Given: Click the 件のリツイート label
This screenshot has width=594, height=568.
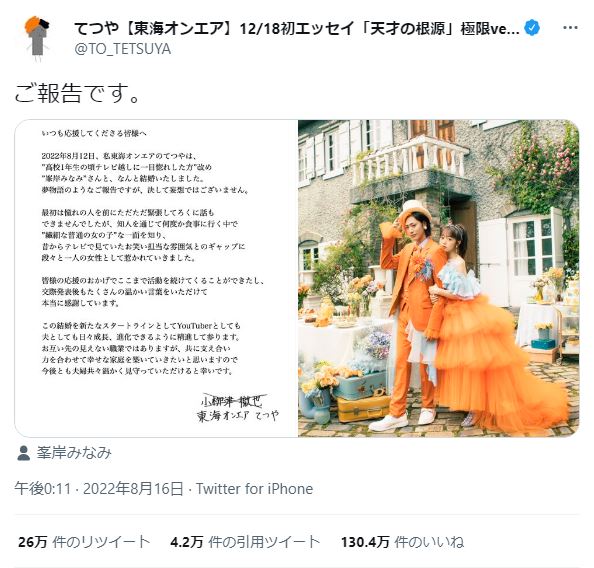Looking at the screenshot, I should coord(101,542).
